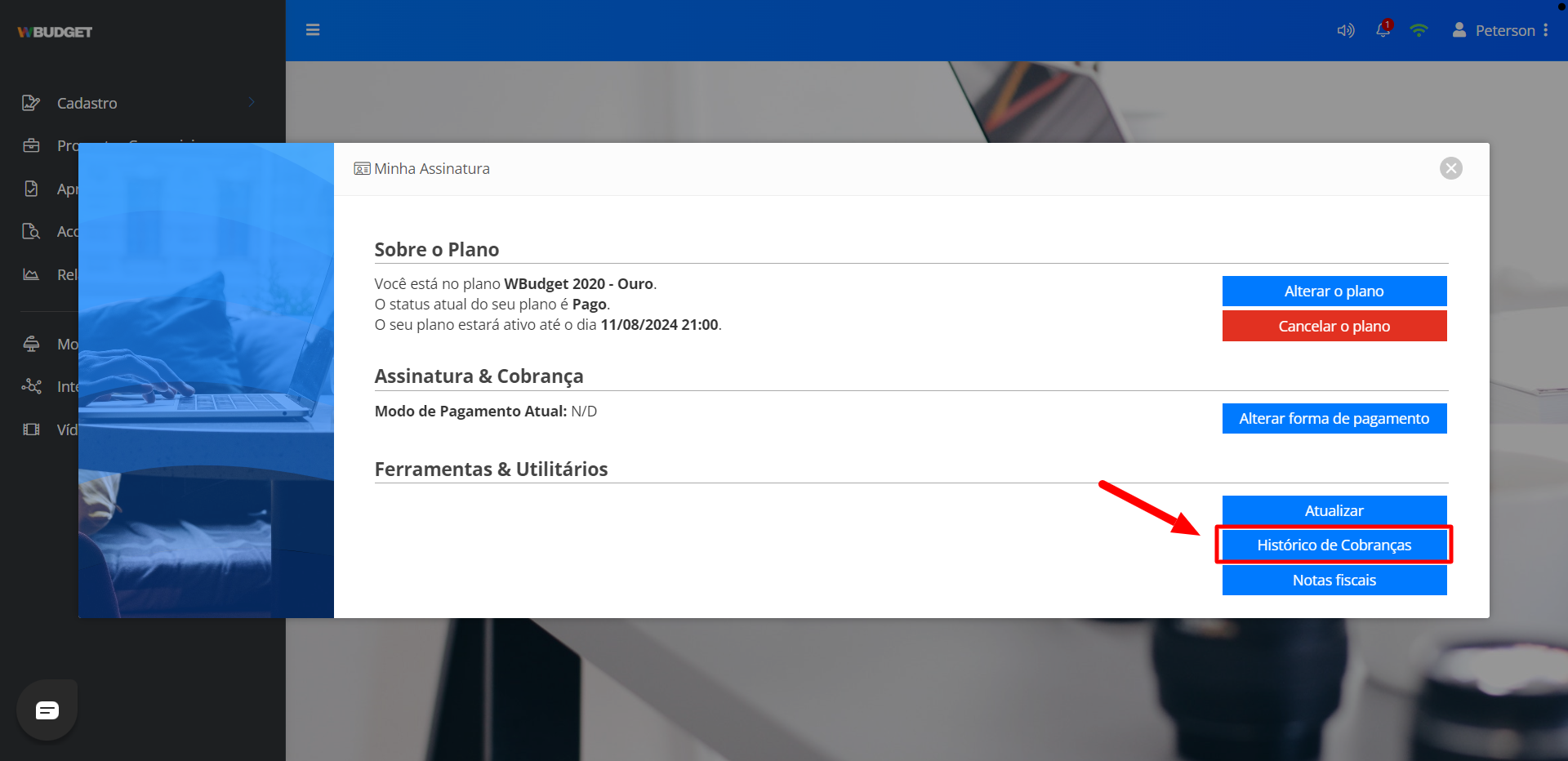Click the video film sidebar icon
The width and height of the screenshot is (1568, 761).
pyautogui.click(x=31, y=429)
